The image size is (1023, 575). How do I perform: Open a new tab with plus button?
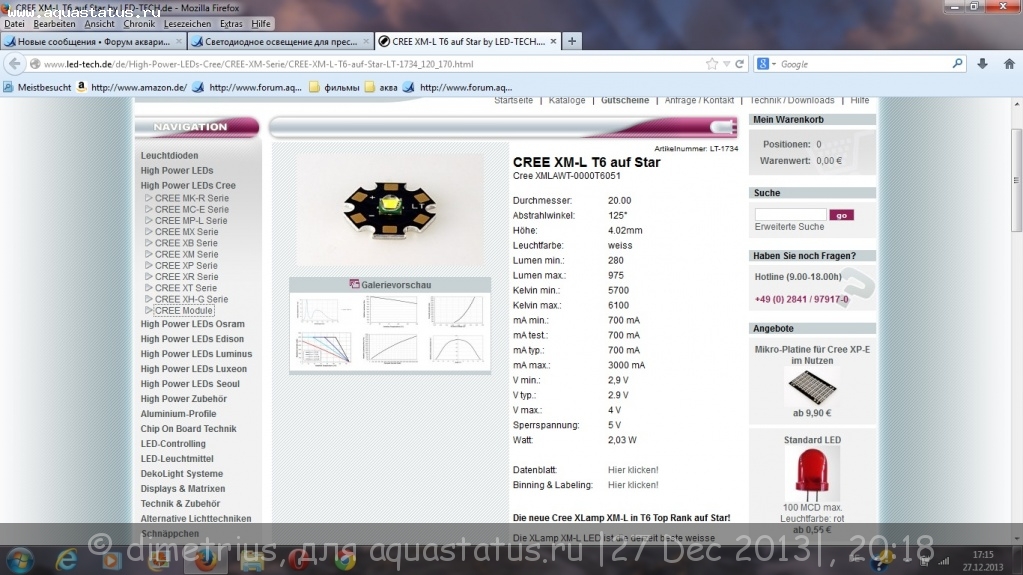[x=572, y=41]
